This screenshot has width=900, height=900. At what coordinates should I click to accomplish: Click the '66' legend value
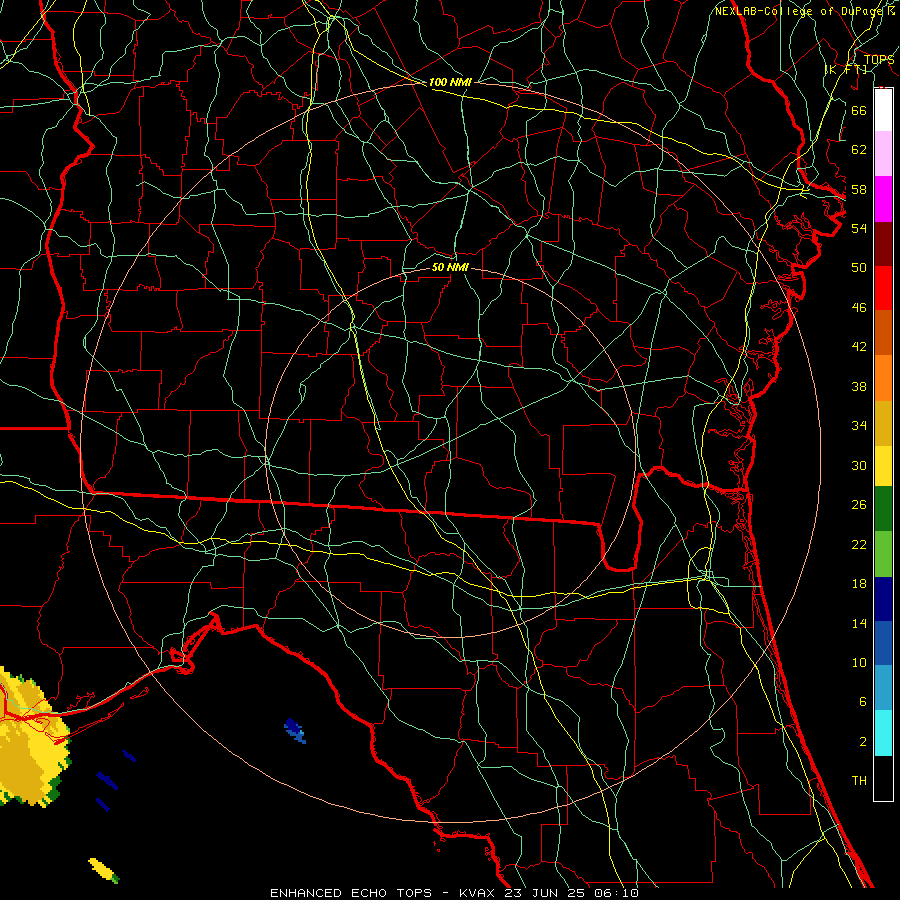pos(859,110)
